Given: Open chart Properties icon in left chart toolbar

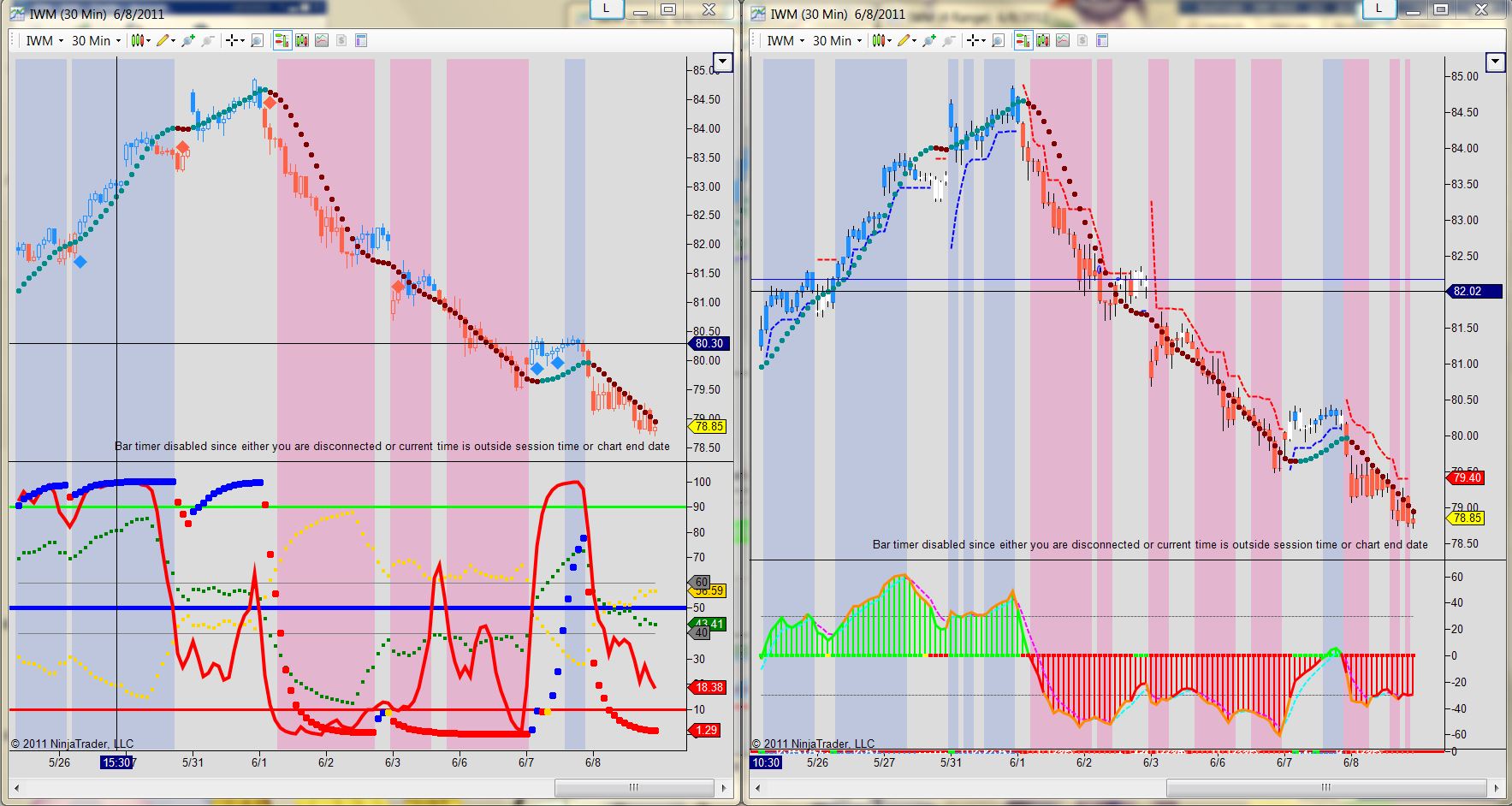Looking at the screenshot, I should point(360,40).
